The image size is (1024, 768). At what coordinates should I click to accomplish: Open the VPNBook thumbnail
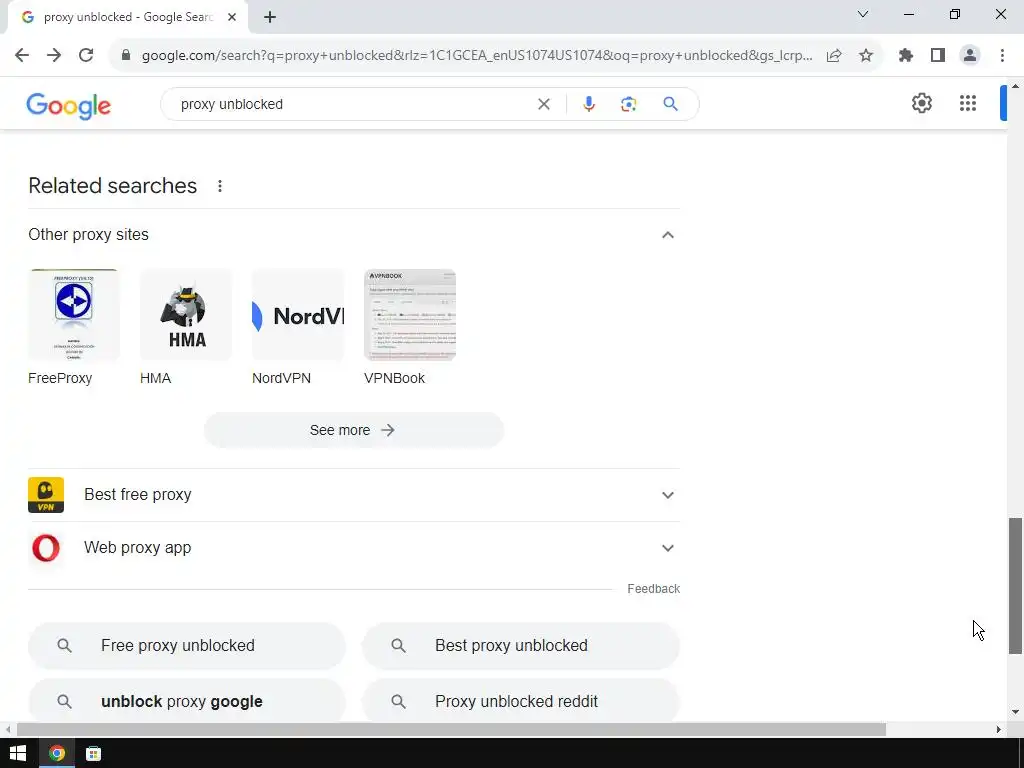tap(410, 315)
